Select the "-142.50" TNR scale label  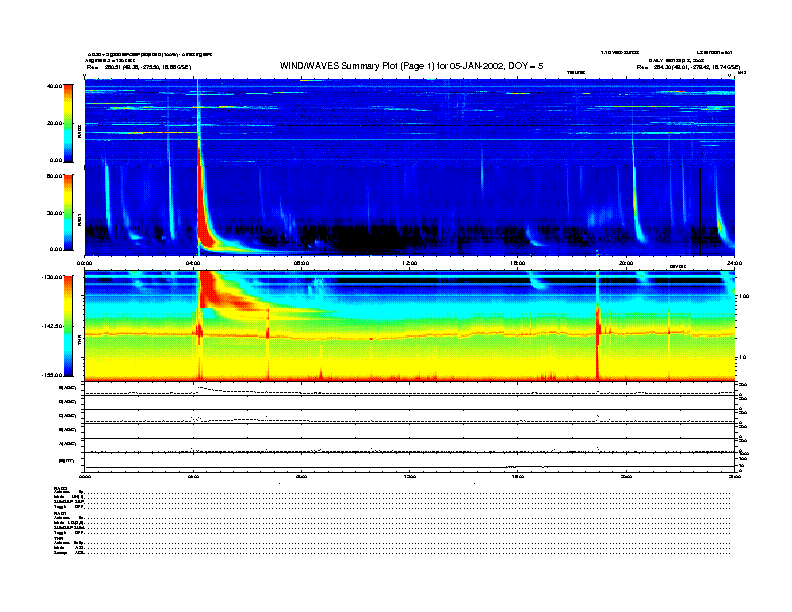pos(52,326)
